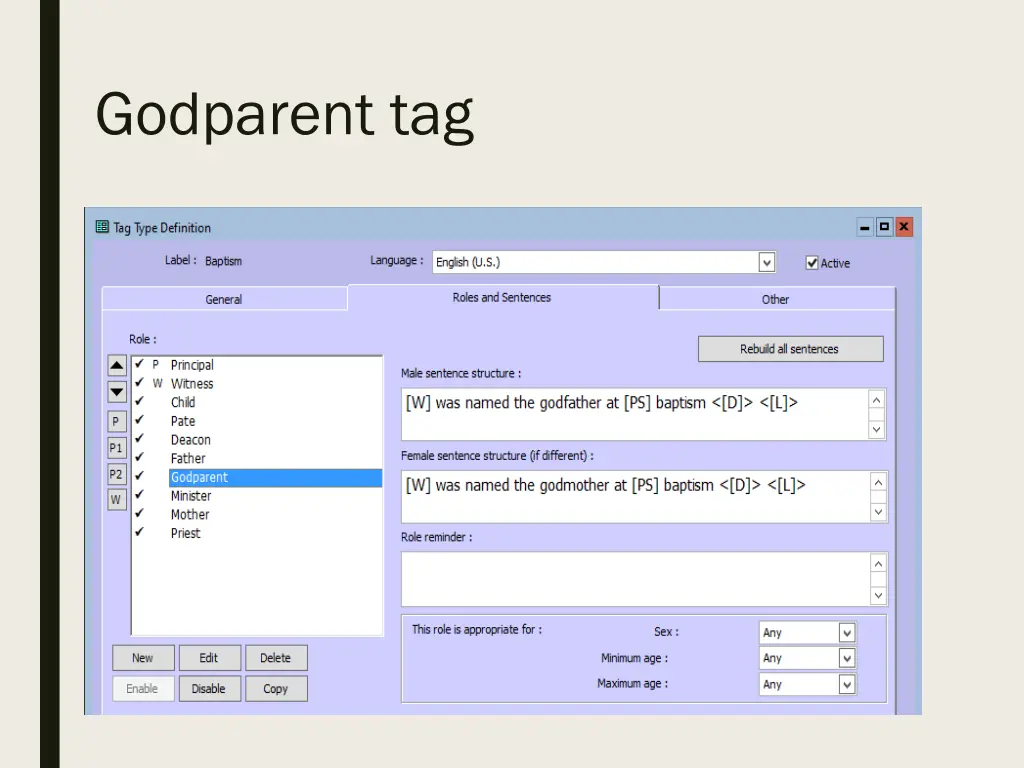The width and height of the screenshot is (1024, 768).
Task: Toggle checkmark beside Pate role
Action: 139,420
